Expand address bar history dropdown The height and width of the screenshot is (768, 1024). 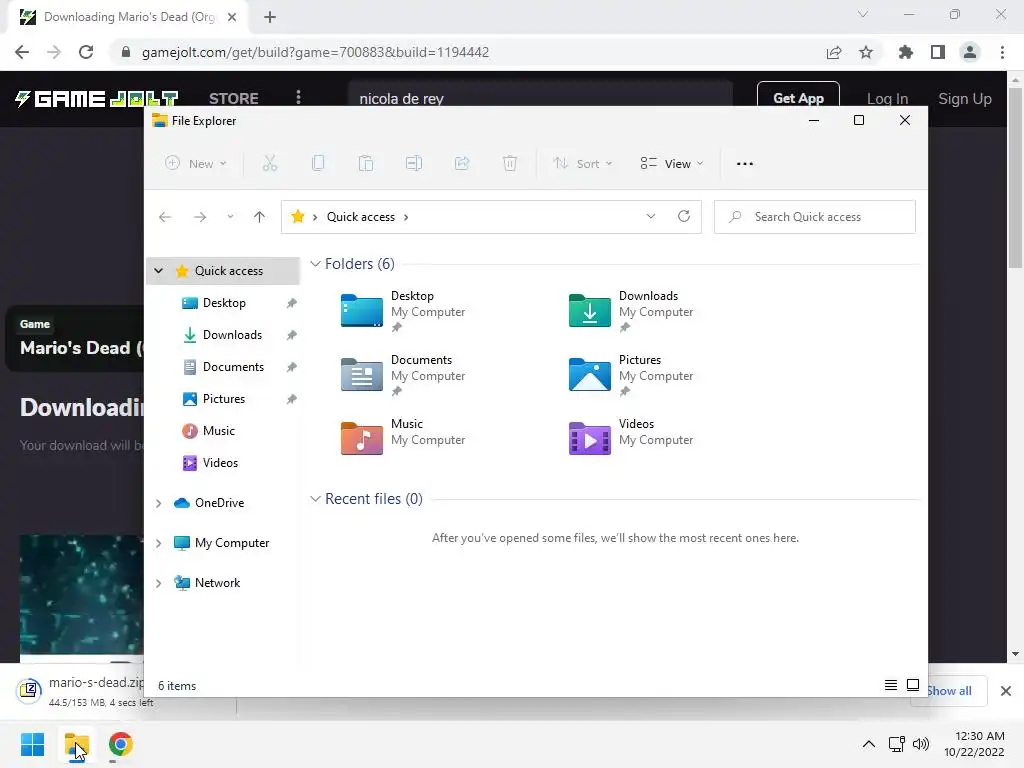click(x=650, y=216)
